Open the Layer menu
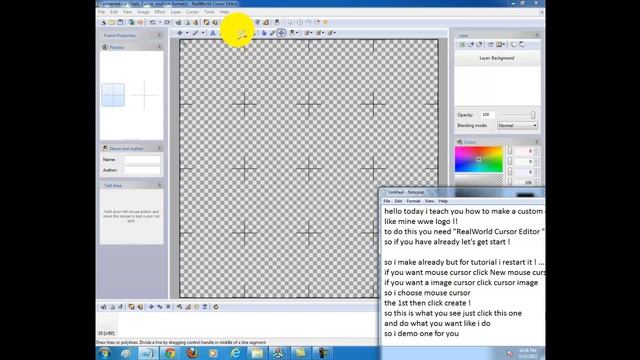Viewport: 640px width, 360px height. coord(176,12)
